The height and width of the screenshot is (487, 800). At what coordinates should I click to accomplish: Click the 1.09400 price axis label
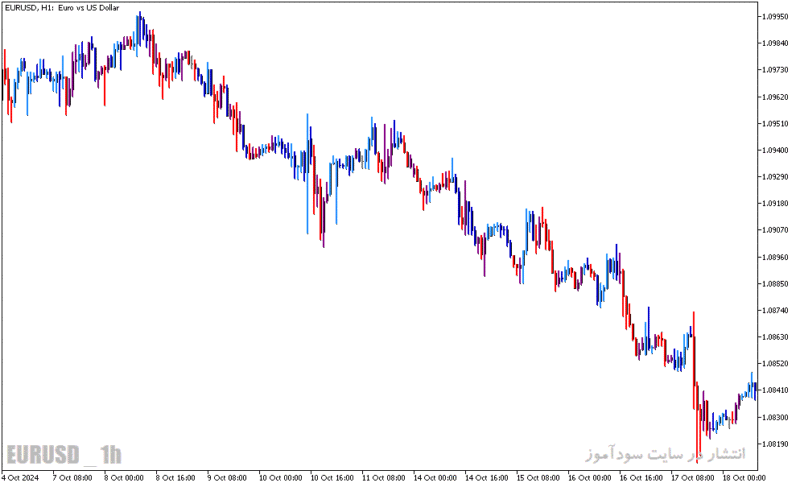click(x=775, y=150)
